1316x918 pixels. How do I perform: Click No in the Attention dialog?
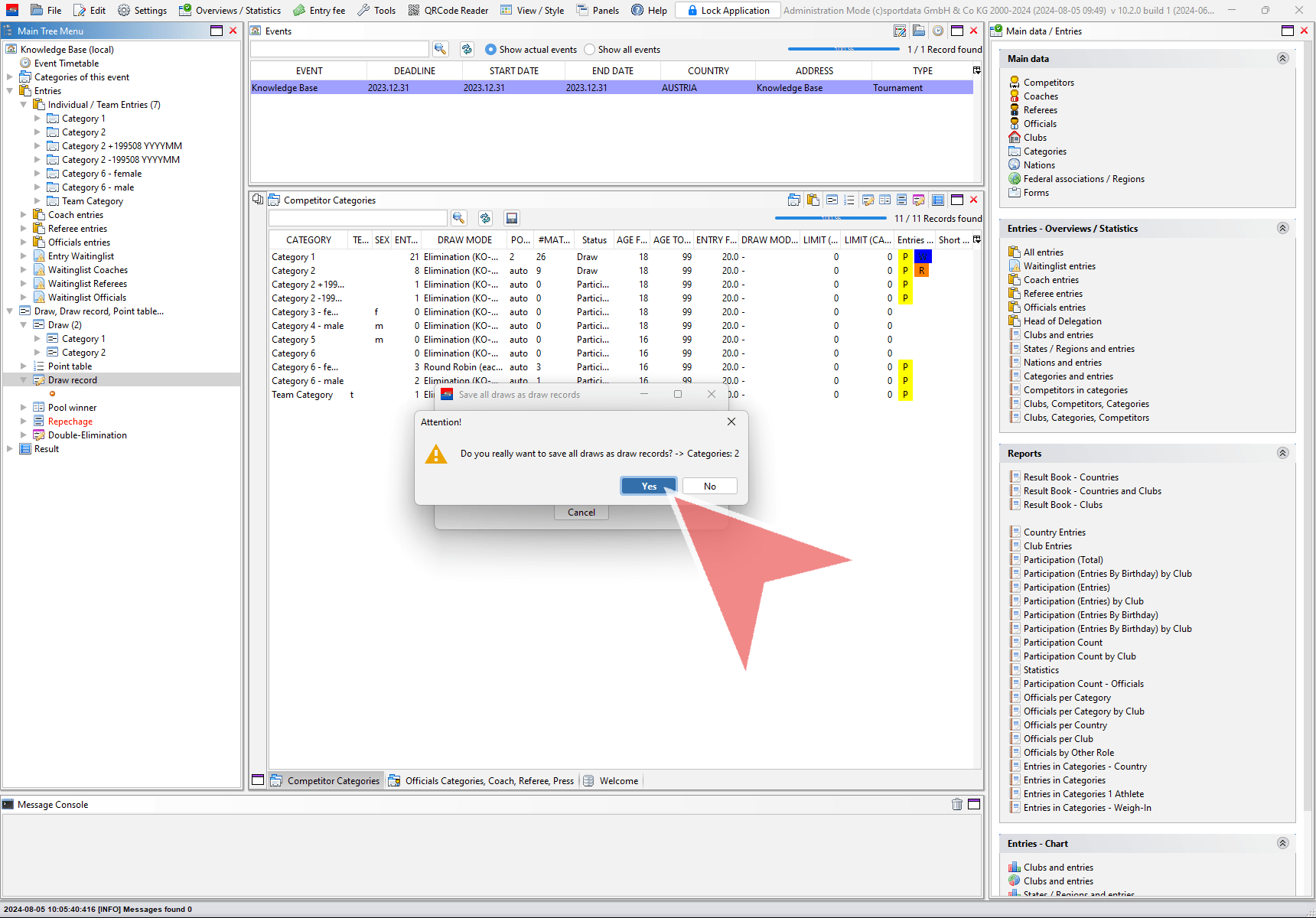click(709, 486)
